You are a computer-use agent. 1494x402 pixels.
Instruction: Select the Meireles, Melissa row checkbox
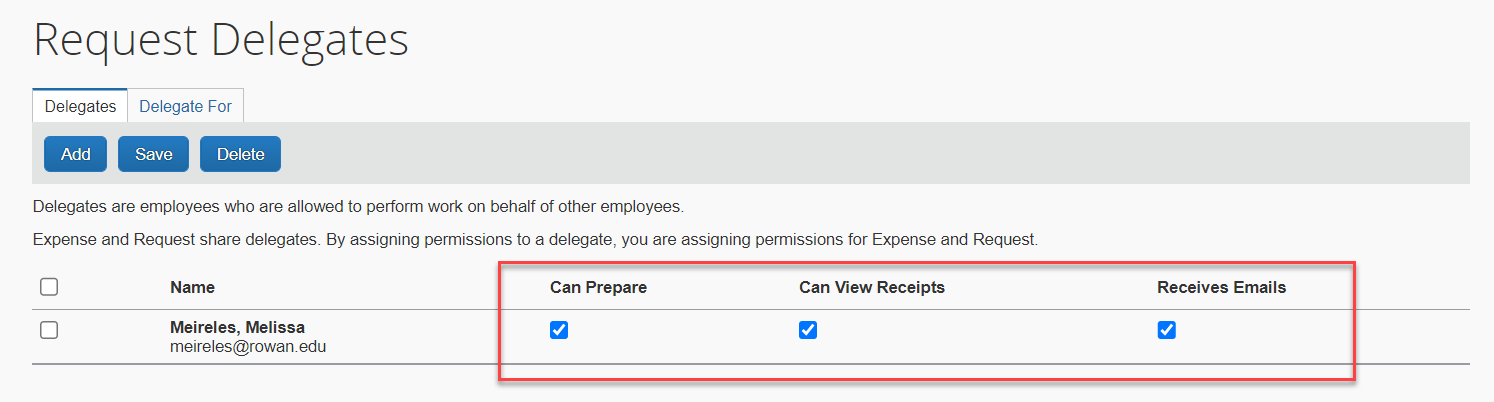click(49, 330)
